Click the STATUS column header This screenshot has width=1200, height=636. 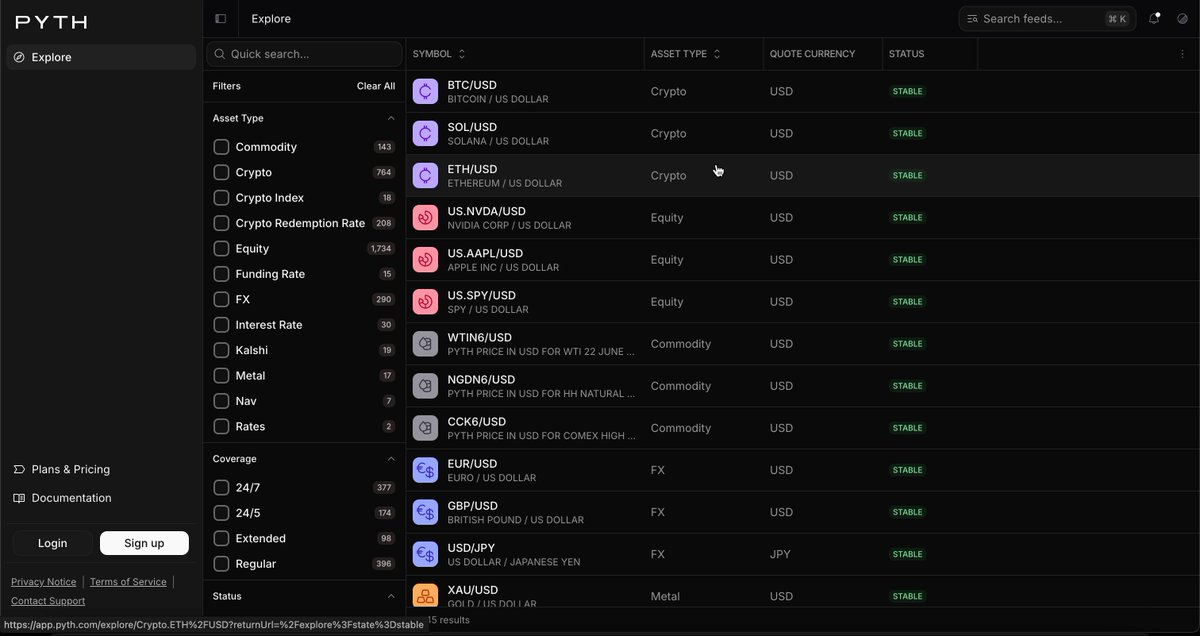coord(906,54)
